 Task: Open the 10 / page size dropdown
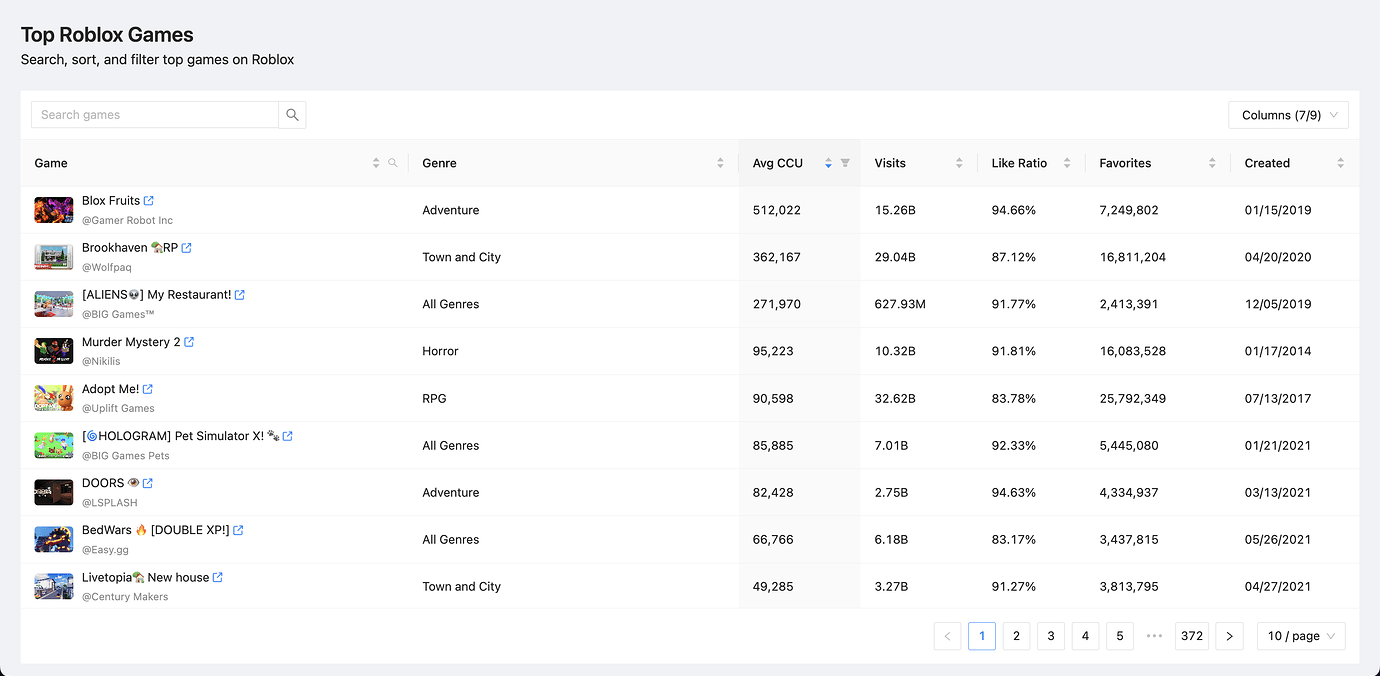(1300, 636)
